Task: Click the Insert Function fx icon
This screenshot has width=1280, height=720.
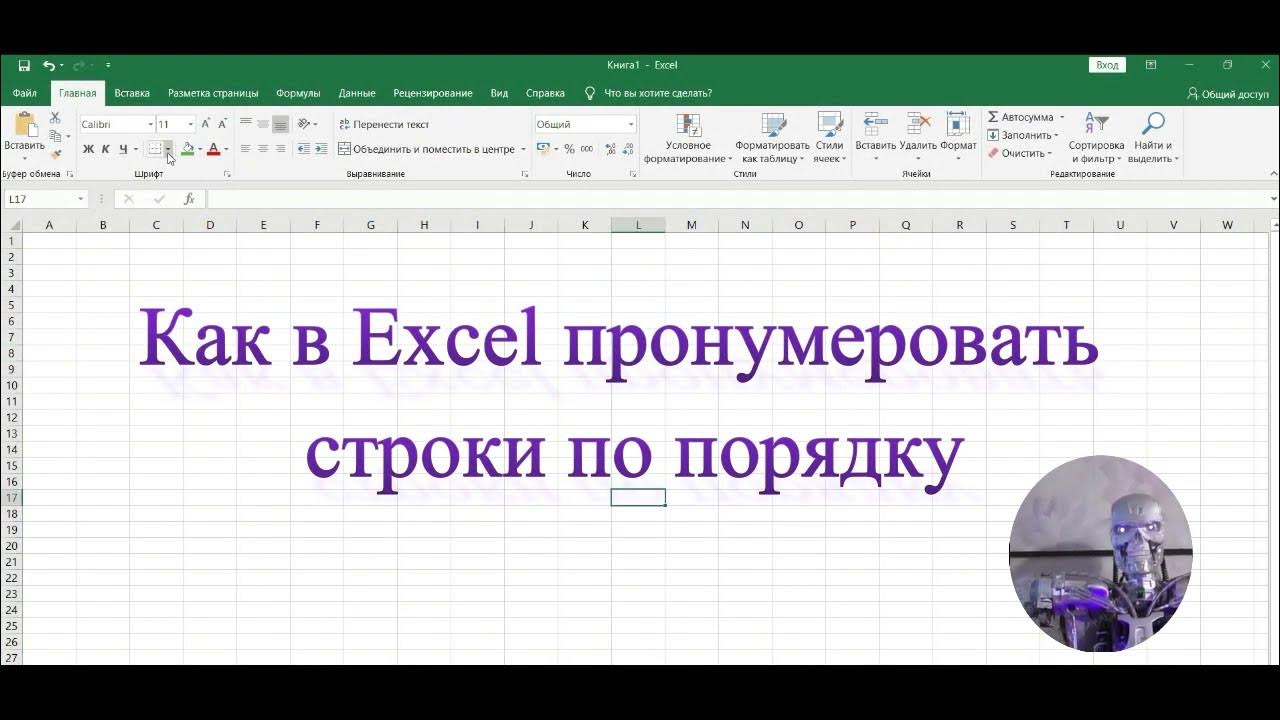Action: [x=189, y=199]
